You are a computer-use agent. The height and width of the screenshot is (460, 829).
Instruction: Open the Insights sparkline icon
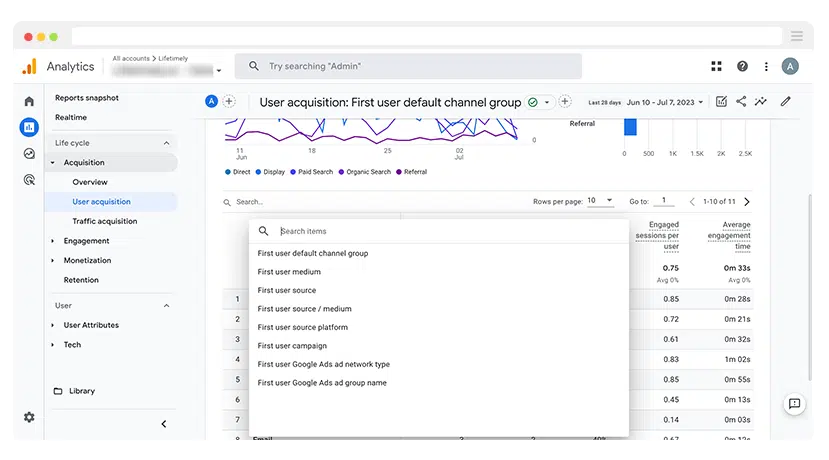761,102
